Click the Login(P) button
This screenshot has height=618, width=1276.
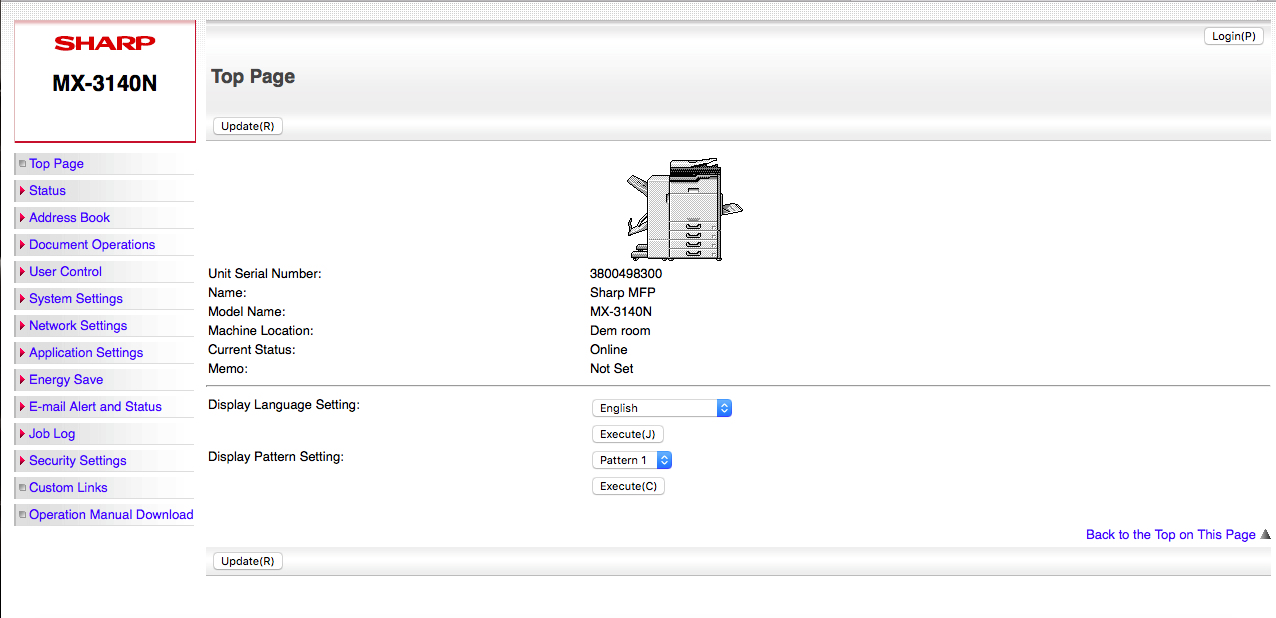(x=1234, y=36)
